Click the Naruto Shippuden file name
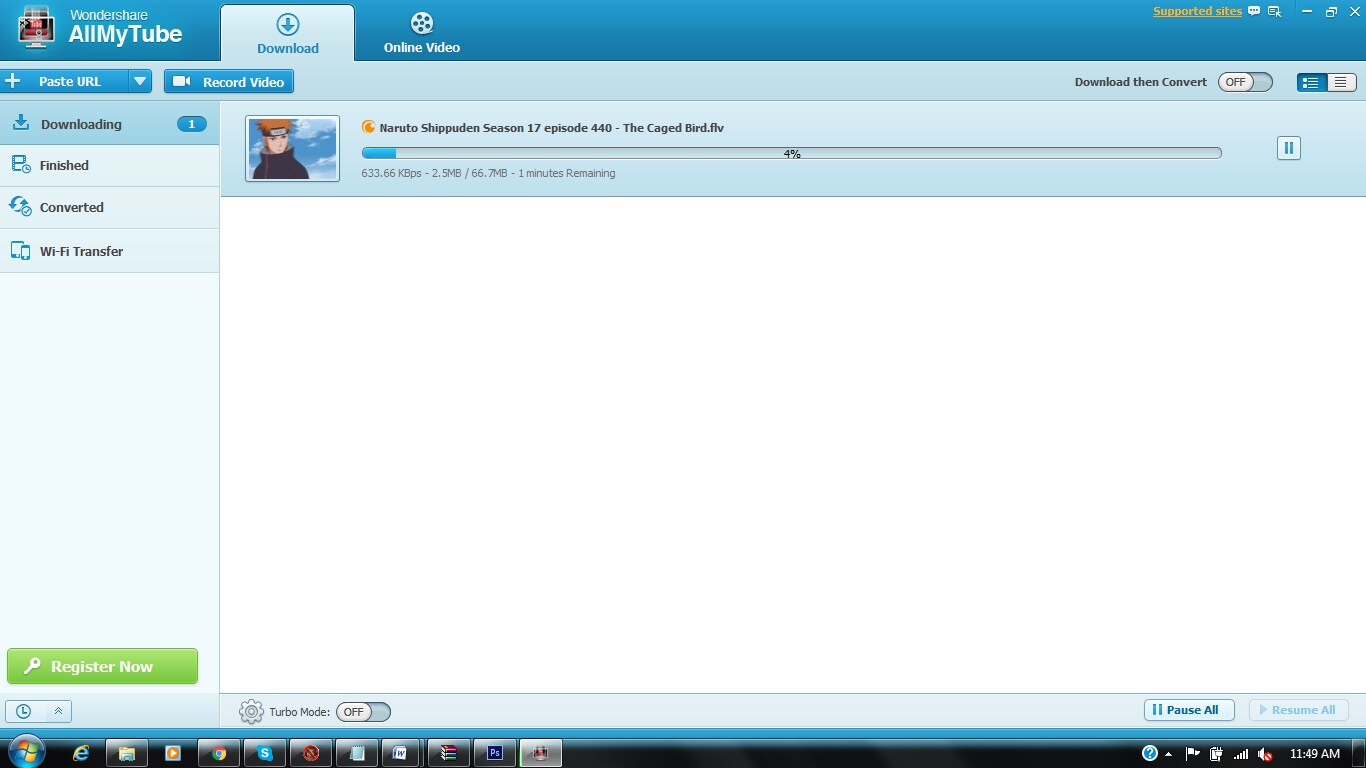The height and width of the screenshot is (768, 1366). coord(552,128)
